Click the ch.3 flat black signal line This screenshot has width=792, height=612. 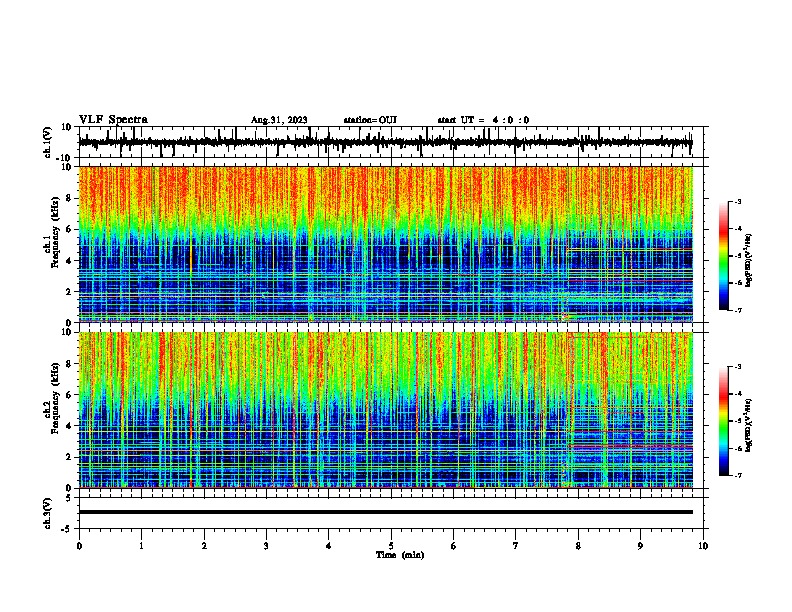(385, 512)
